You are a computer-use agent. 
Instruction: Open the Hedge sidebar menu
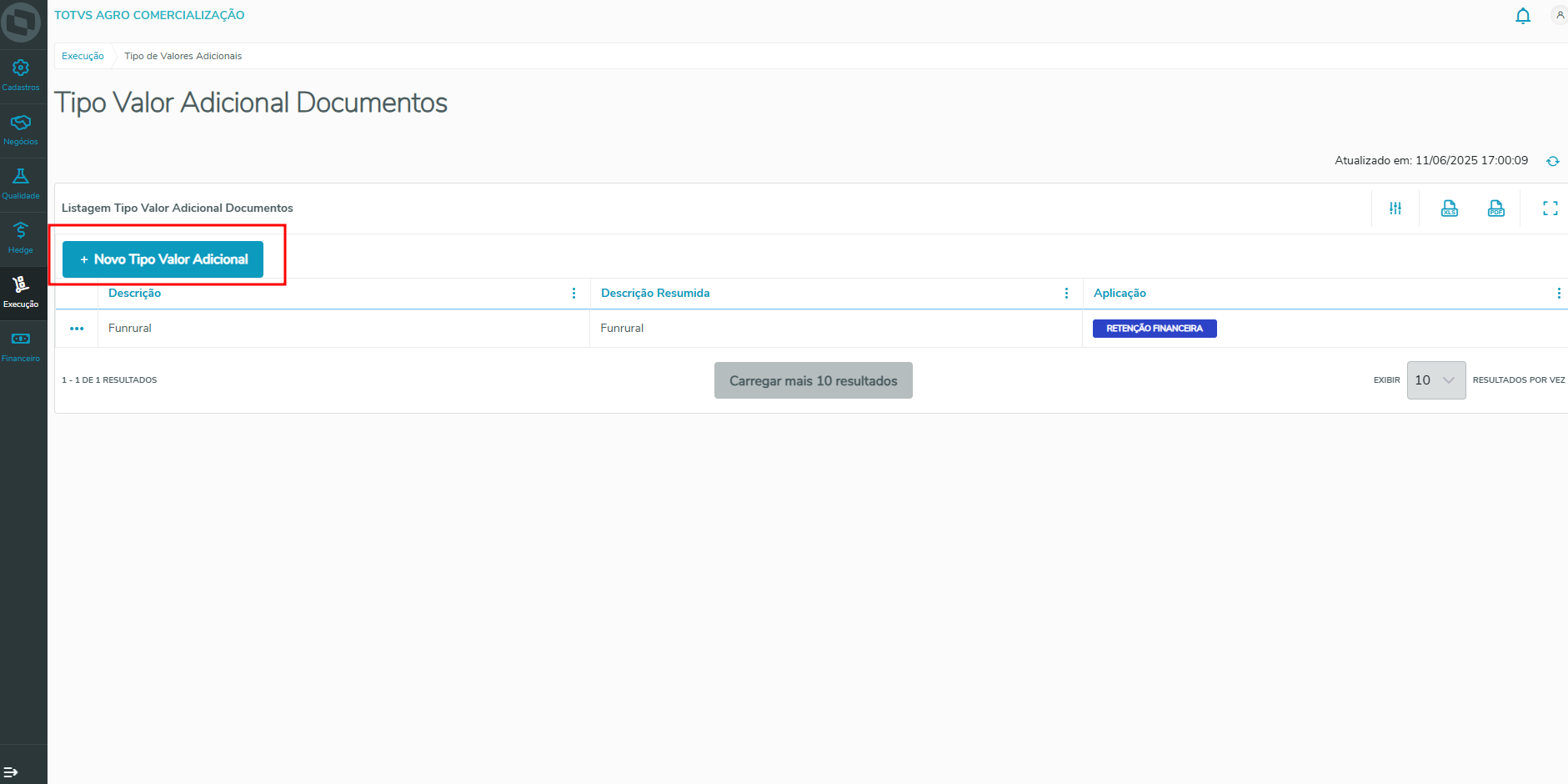(21, 238)
